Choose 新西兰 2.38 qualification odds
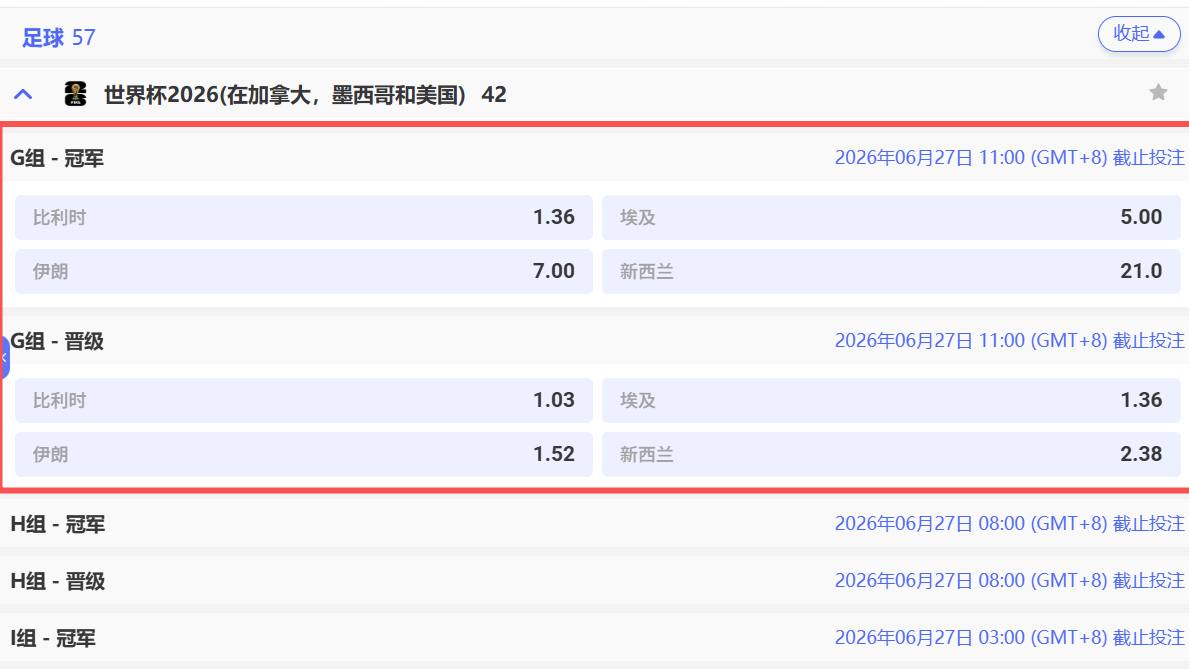 tap(890, 454)
